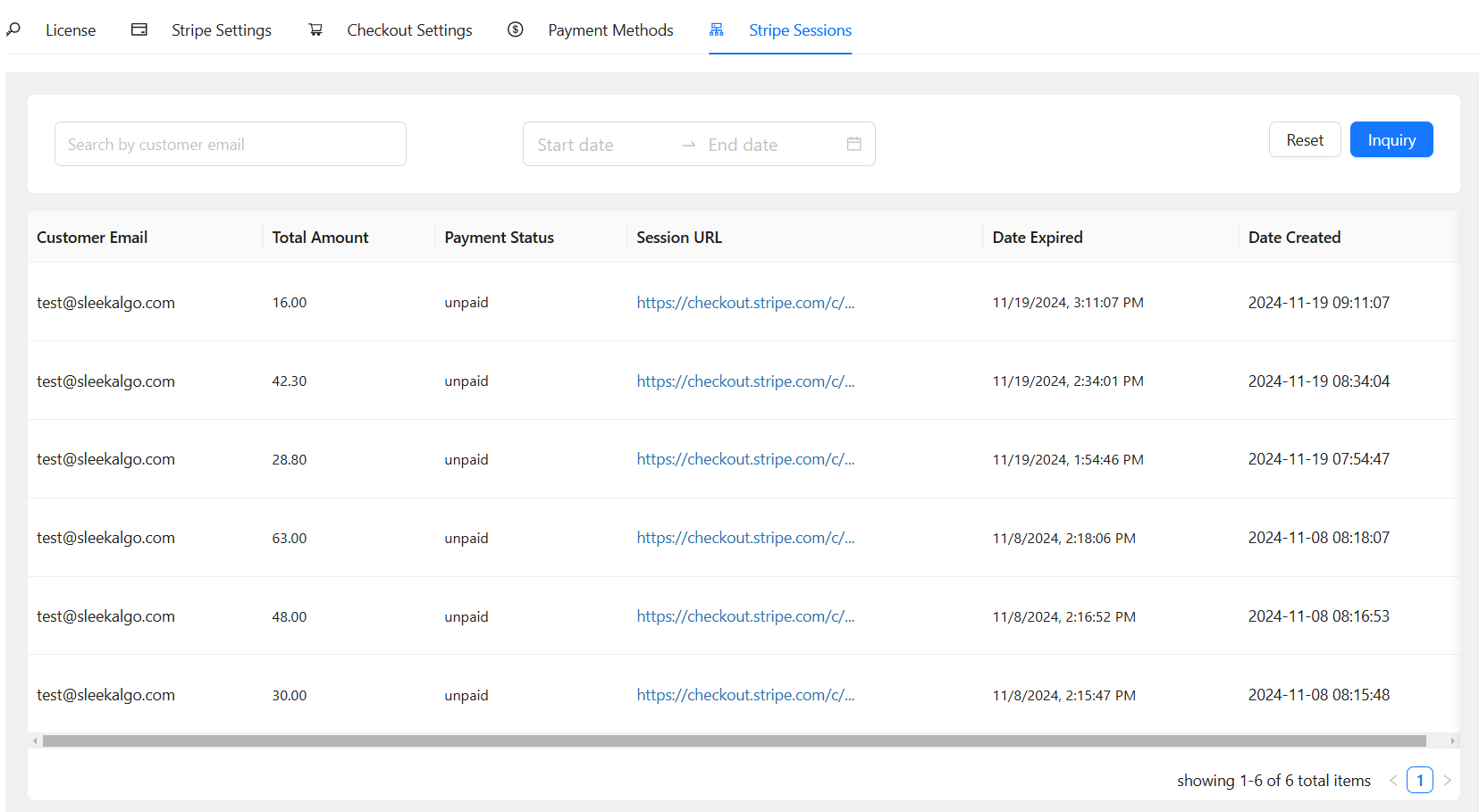
Task: Go to previous page arrow in pagination
Action: click(x=1393, y=780)
